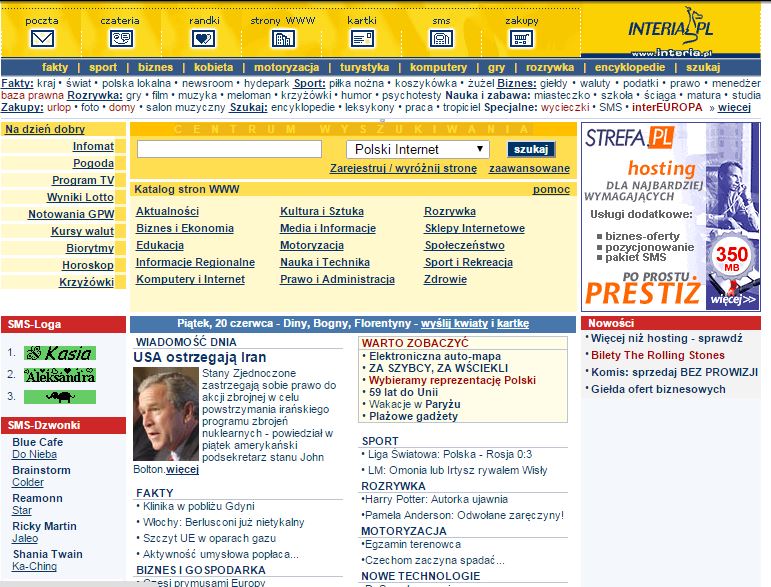Click the strony WWW building icon

(x=283, y=39)
